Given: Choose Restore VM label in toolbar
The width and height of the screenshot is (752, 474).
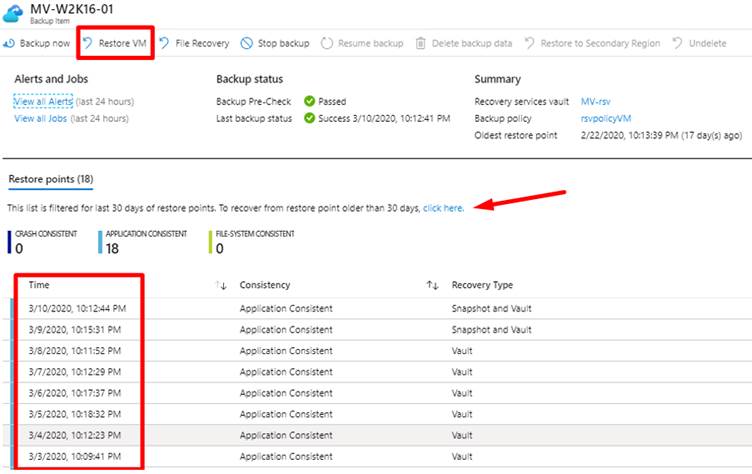Looking at the screenshot, I should [x=122, y=43].
